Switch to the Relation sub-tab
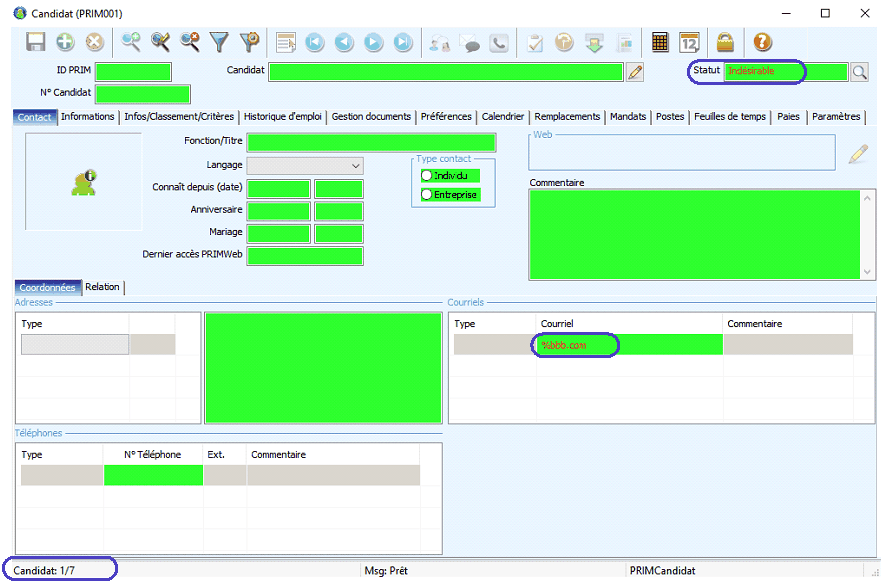The image size is (883, 583). pos(102,287)
